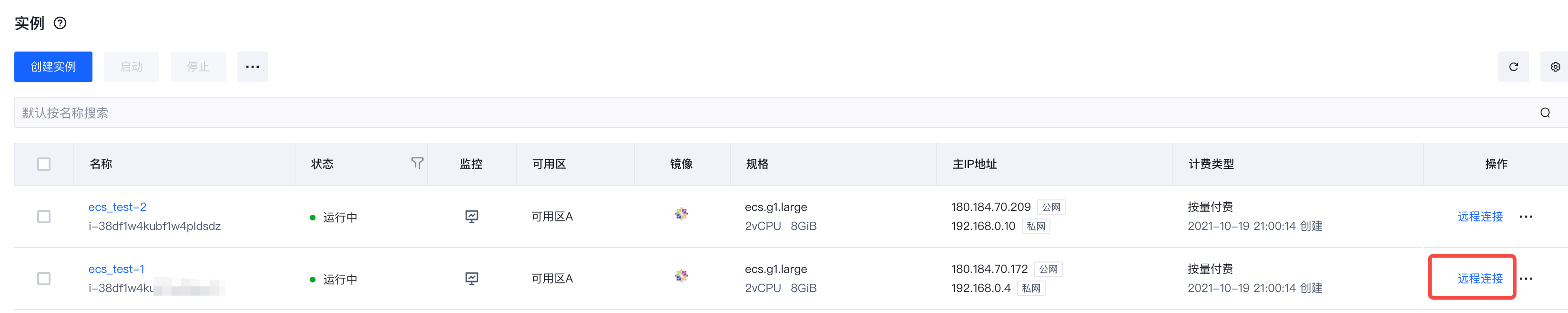Click the image icon for ecs_test-1
This screenshot has width=1568, height=313.
point(681,276)
